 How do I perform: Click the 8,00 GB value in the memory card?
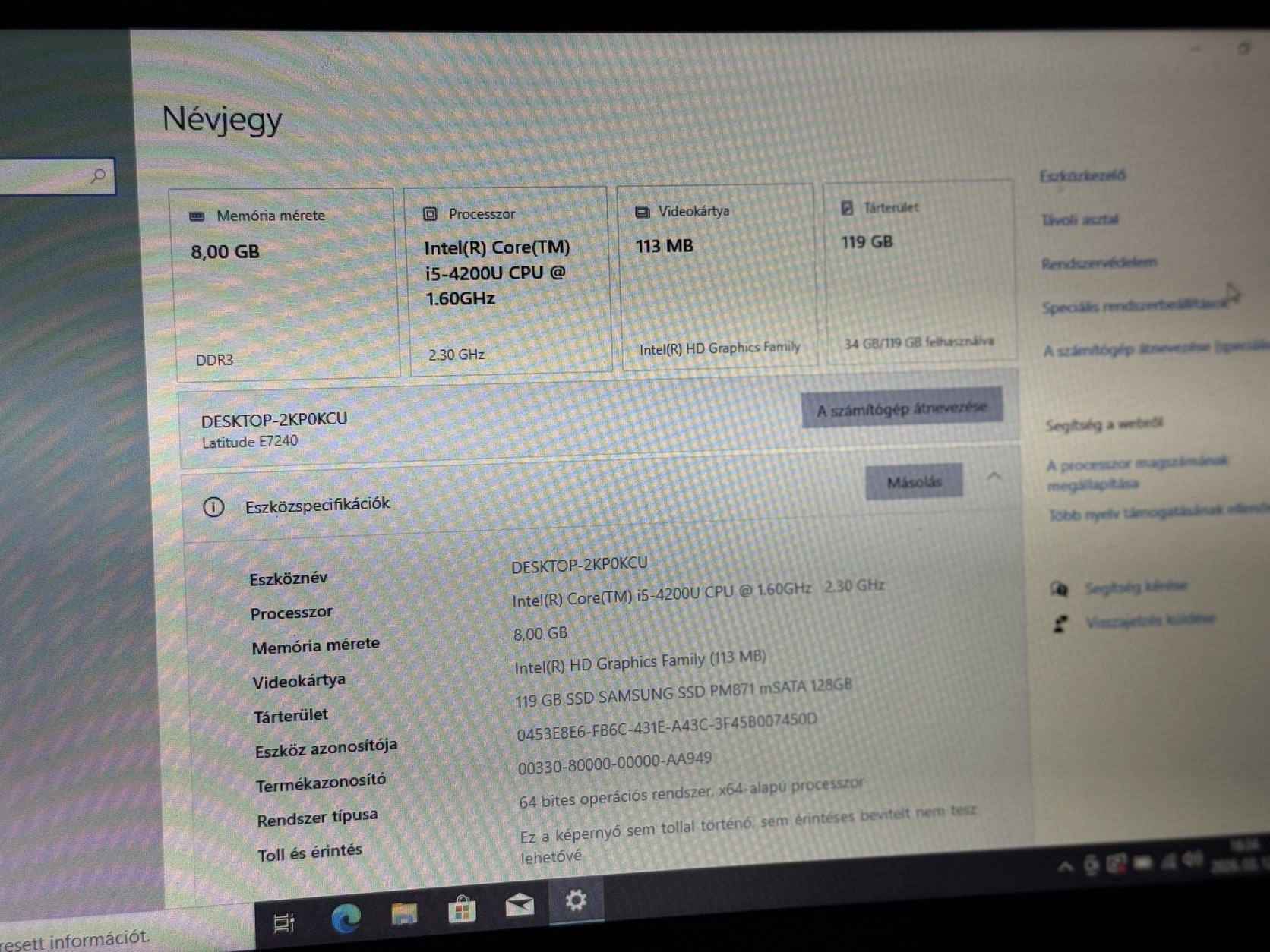point(226,252)
